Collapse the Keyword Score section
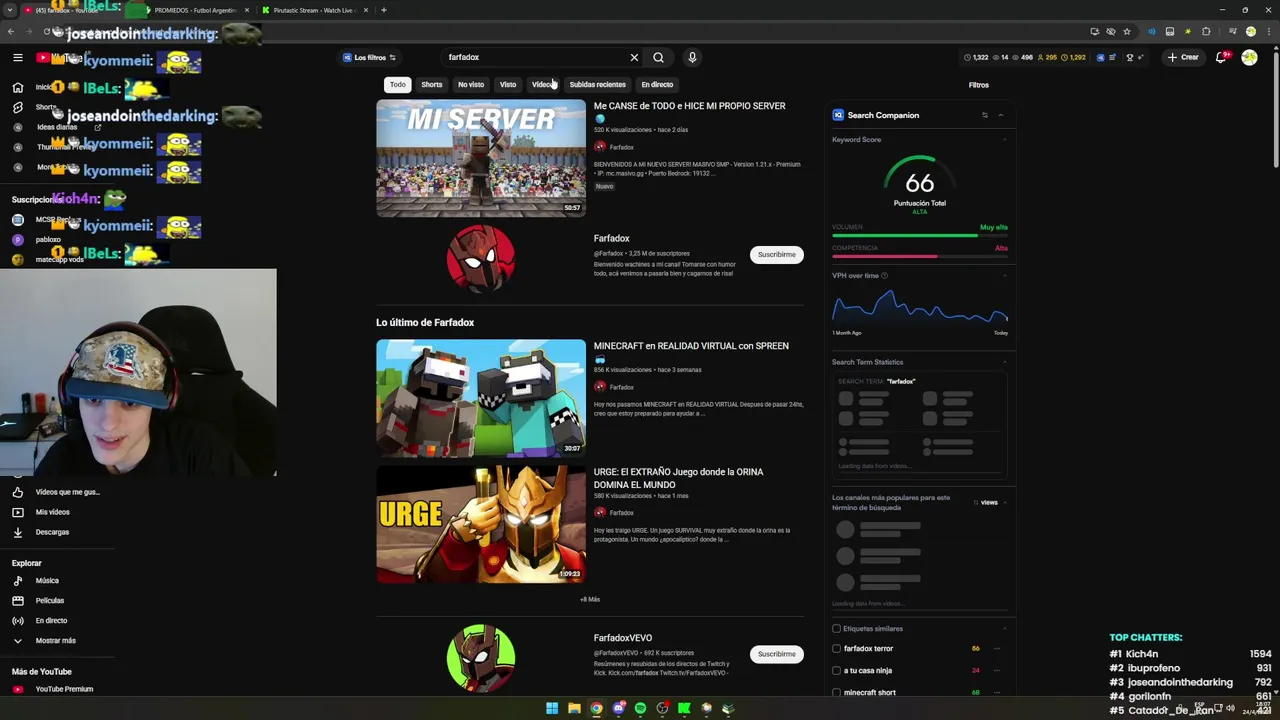This screenshot has height=720, width=1280. (x=1004, y=140)
